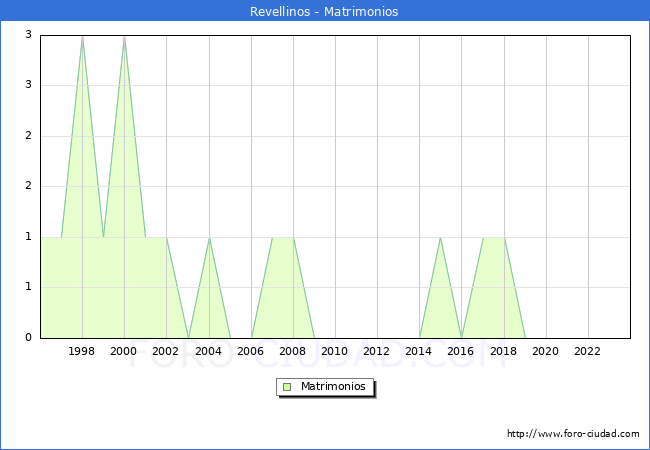The image size is (650, 450).
Task: Select the 2014 x-axis label
Action: pyautogui.click(x=418, y=351)
